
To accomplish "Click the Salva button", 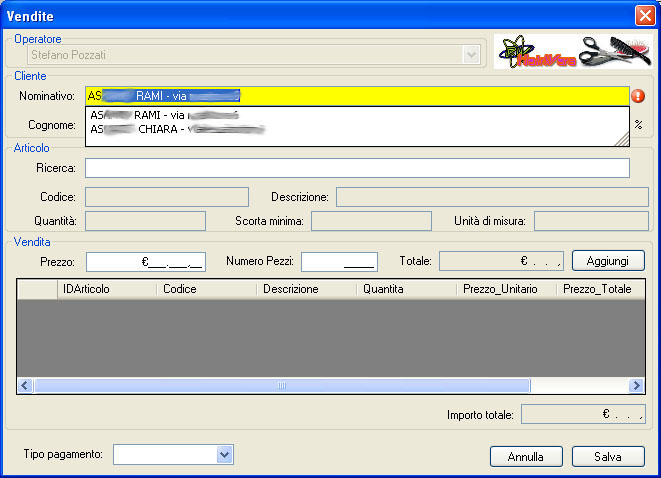I will point(608,457).
